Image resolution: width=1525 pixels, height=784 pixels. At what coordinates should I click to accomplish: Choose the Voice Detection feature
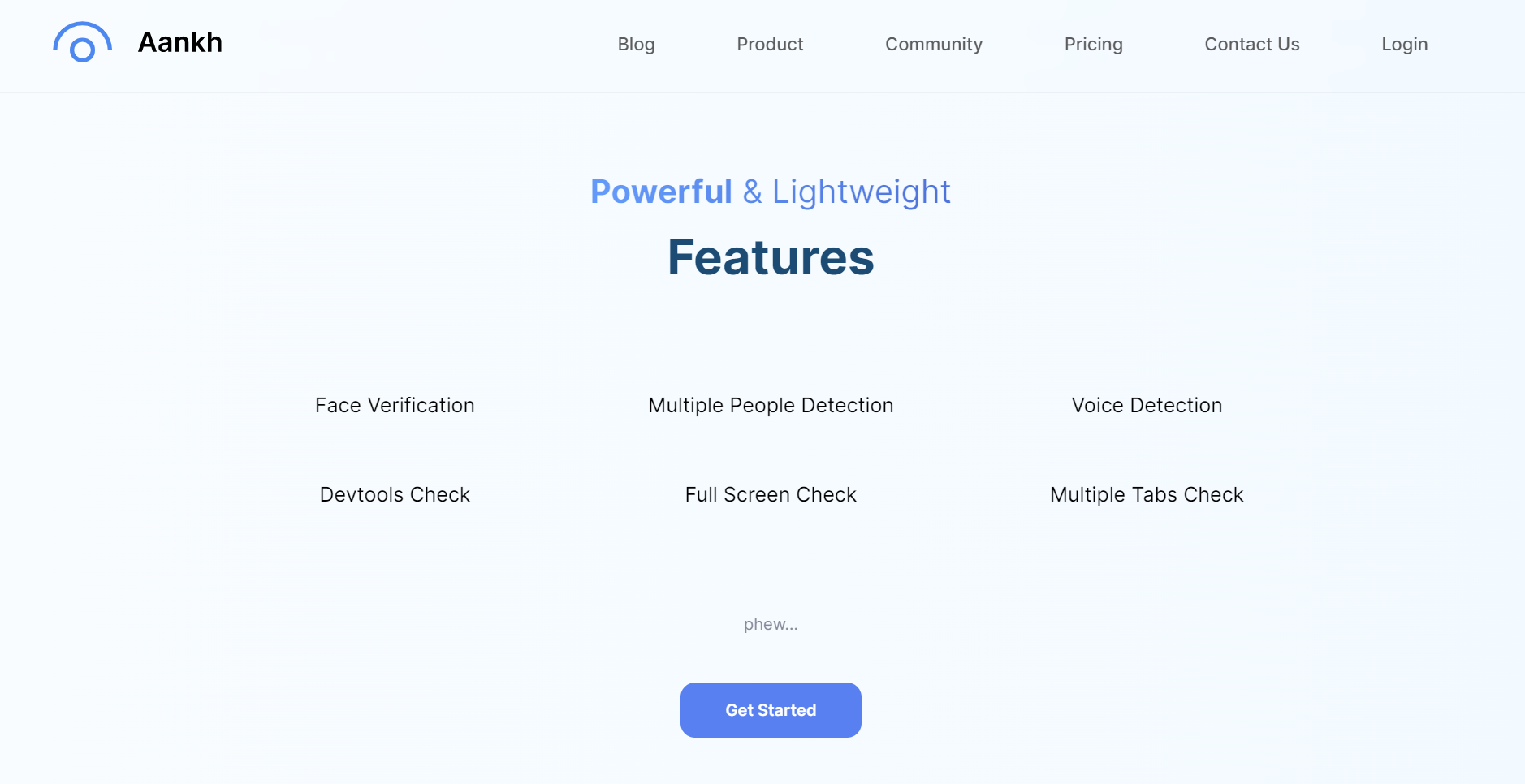pyautogui.click(x=1147, y=405)
